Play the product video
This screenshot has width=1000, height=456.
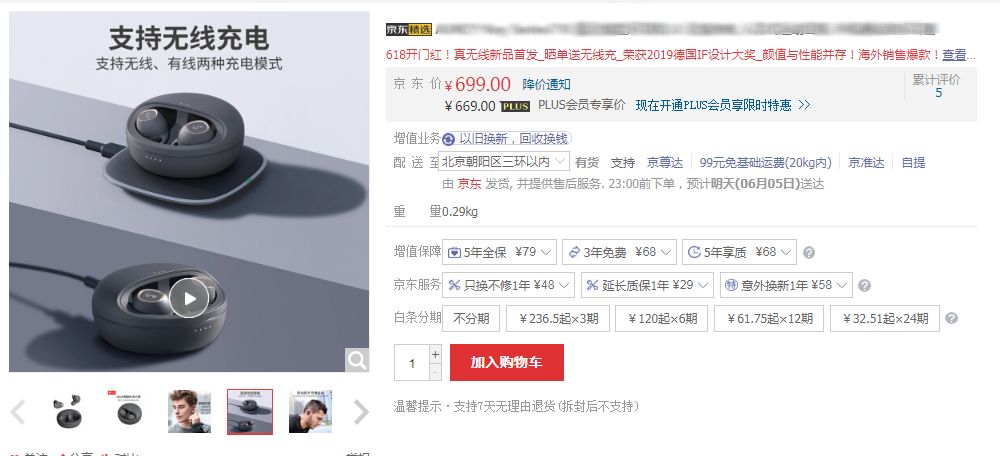pos(189,298)
